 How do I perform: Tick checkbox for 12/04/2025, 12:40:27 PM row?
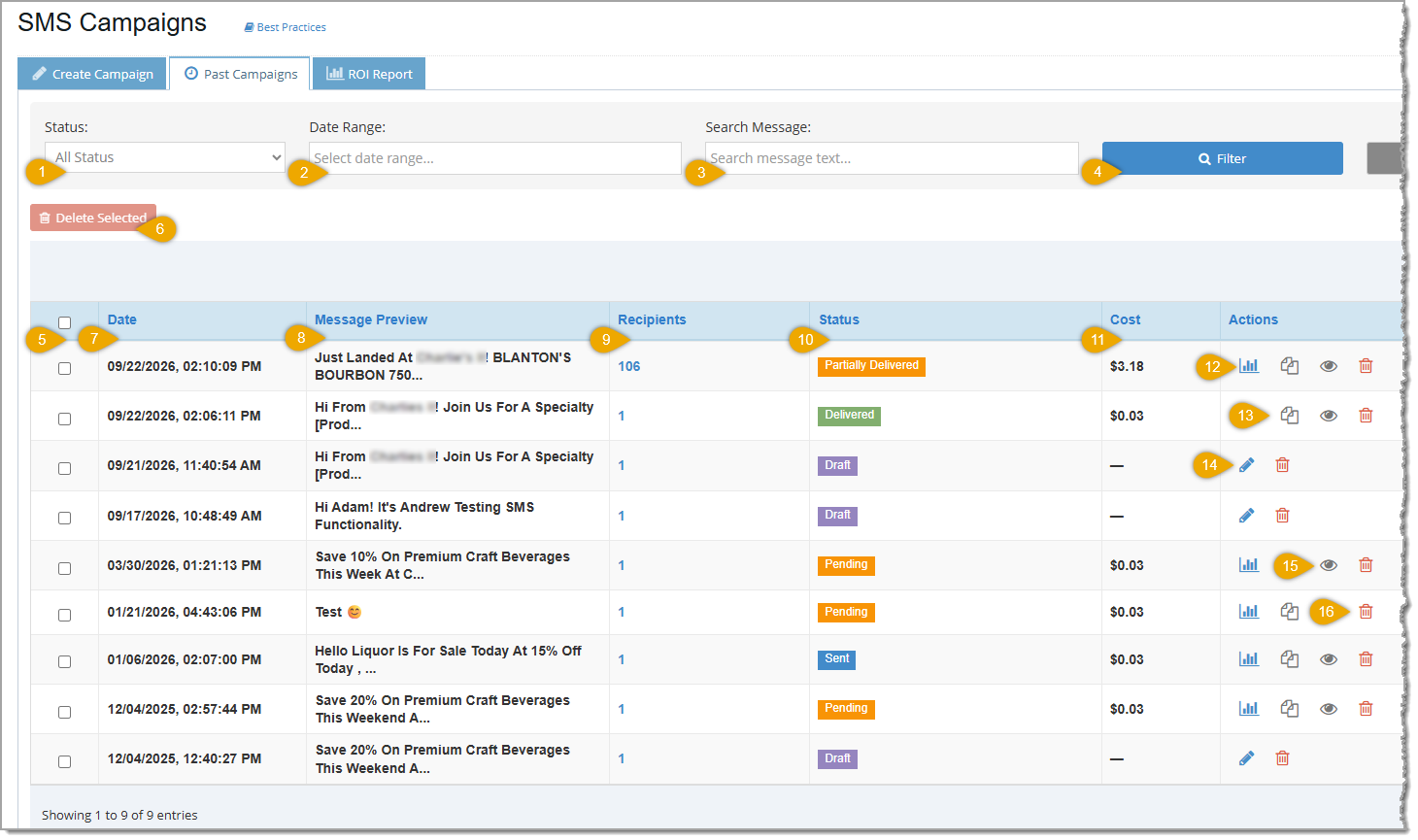point(64,761)
